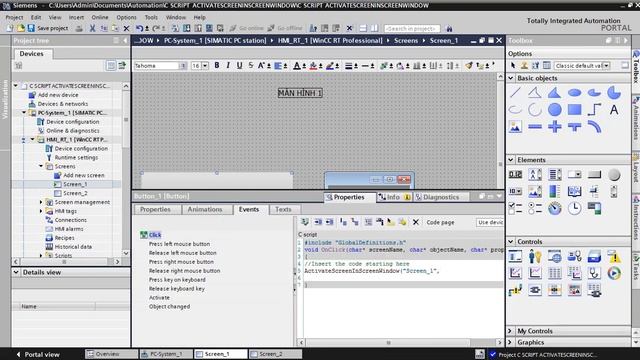Select Screen_2 in project tree
The width and height of the screenshot is (640, 360).
[x=75, y=193]
